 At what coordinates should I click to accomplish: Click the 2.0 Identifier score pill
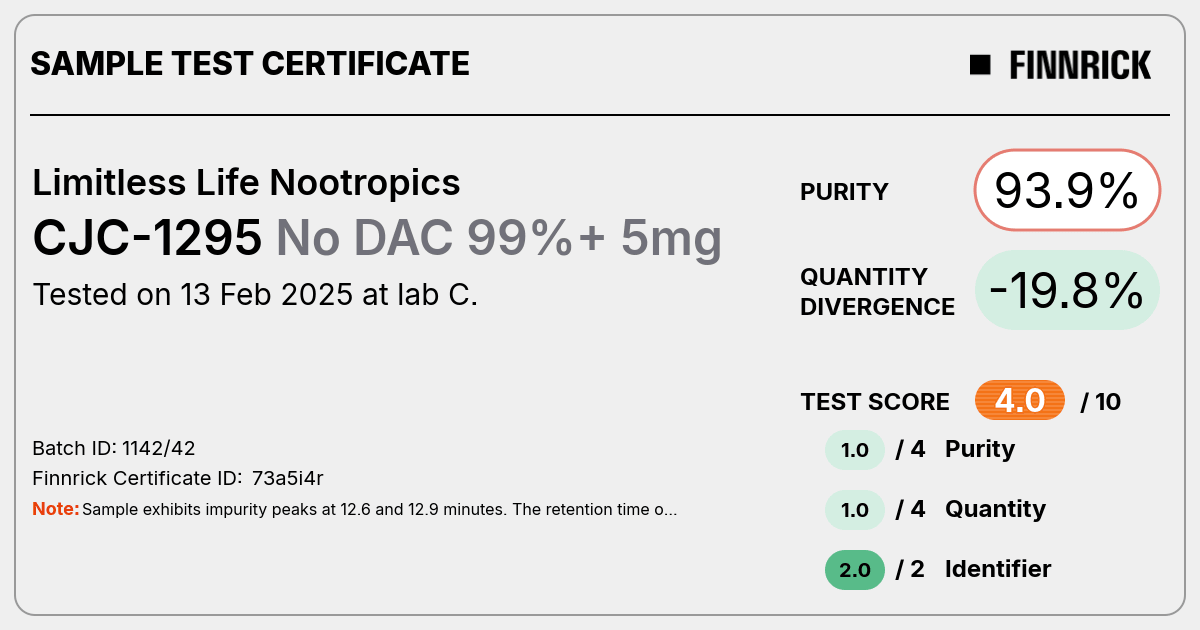pyautogui.click(x=854, y=570)
